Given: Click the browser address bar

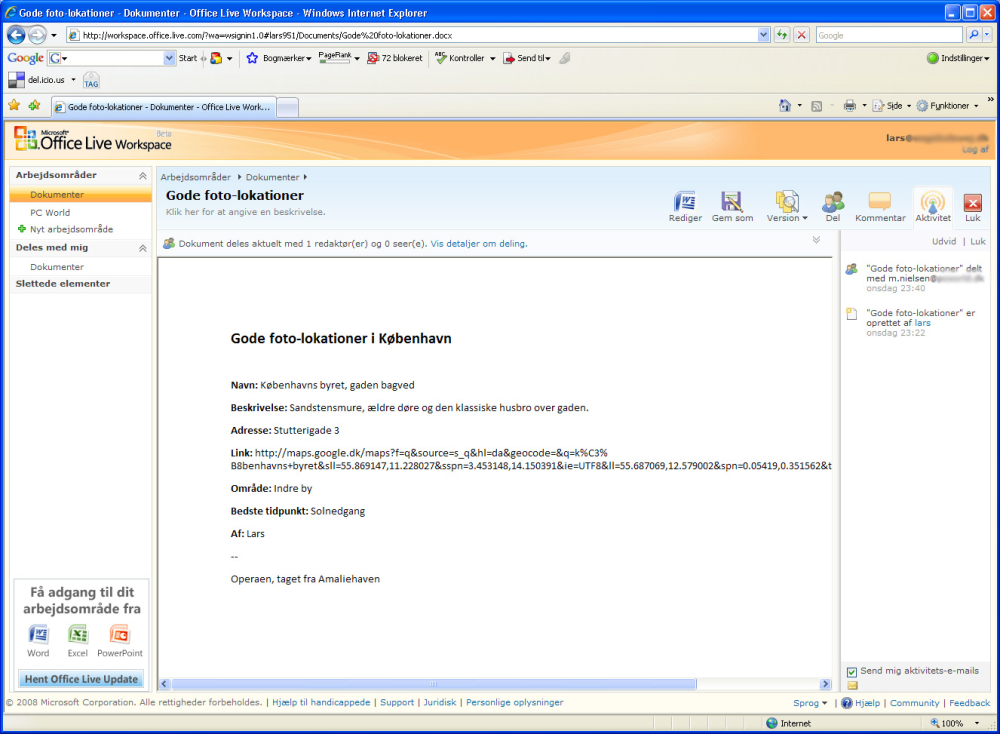Looking at the screenshot, I should [410, 35].
